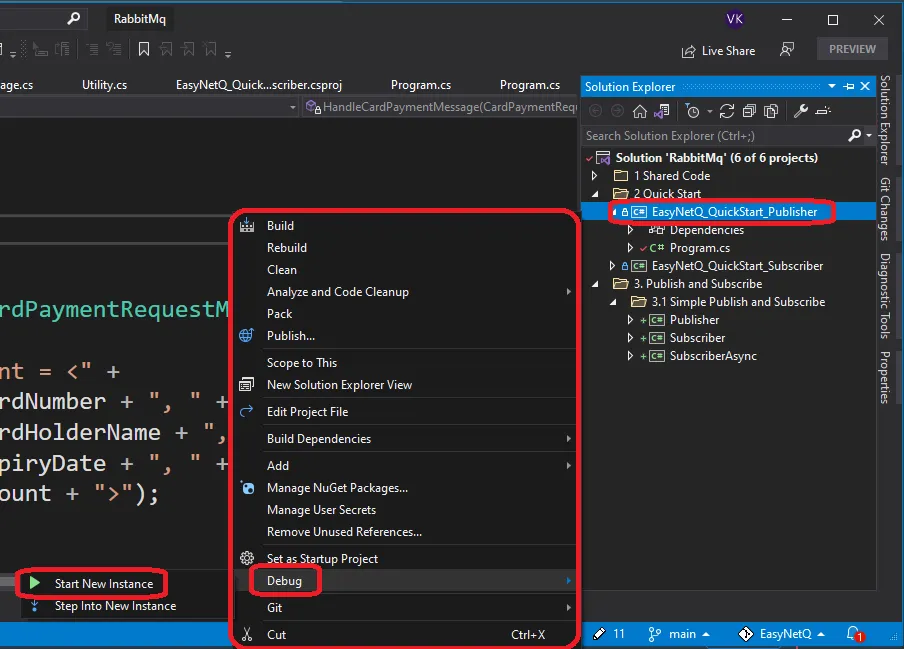Select Start New Instance from Debug submenu
This screenshot has height=649, width=904.
pos(103,584)
